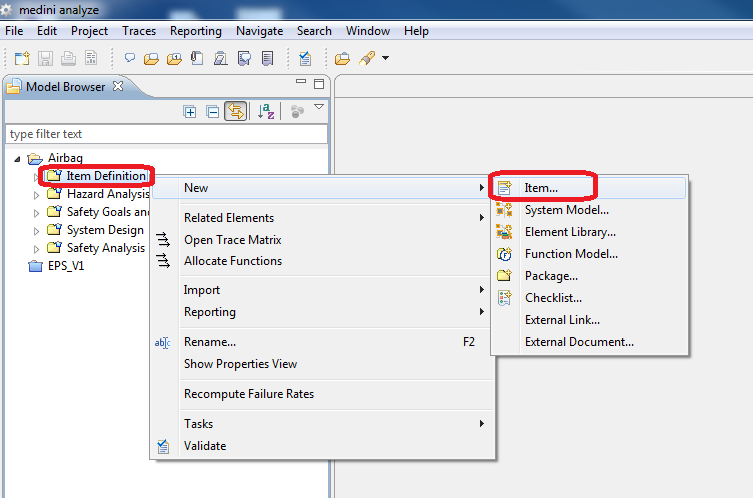Select Item... in the New submenu
This screenshot has height=502, width=753.
[541, 187]
